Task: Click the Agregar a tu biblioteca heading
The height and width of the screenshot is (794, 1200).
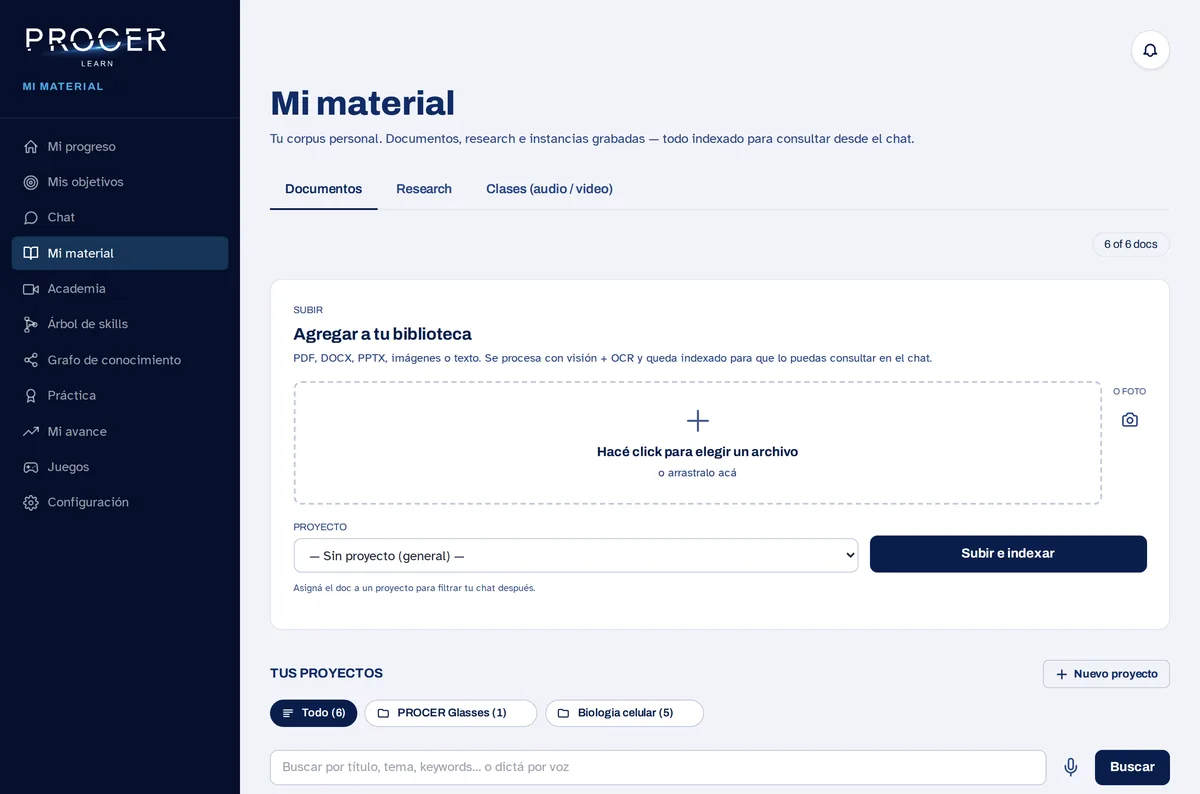Action: 382,334
